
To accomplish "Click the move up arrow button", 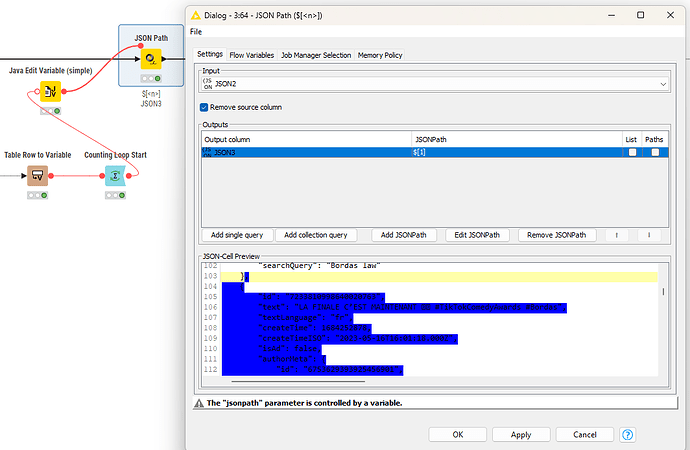I will pos(617,235).
